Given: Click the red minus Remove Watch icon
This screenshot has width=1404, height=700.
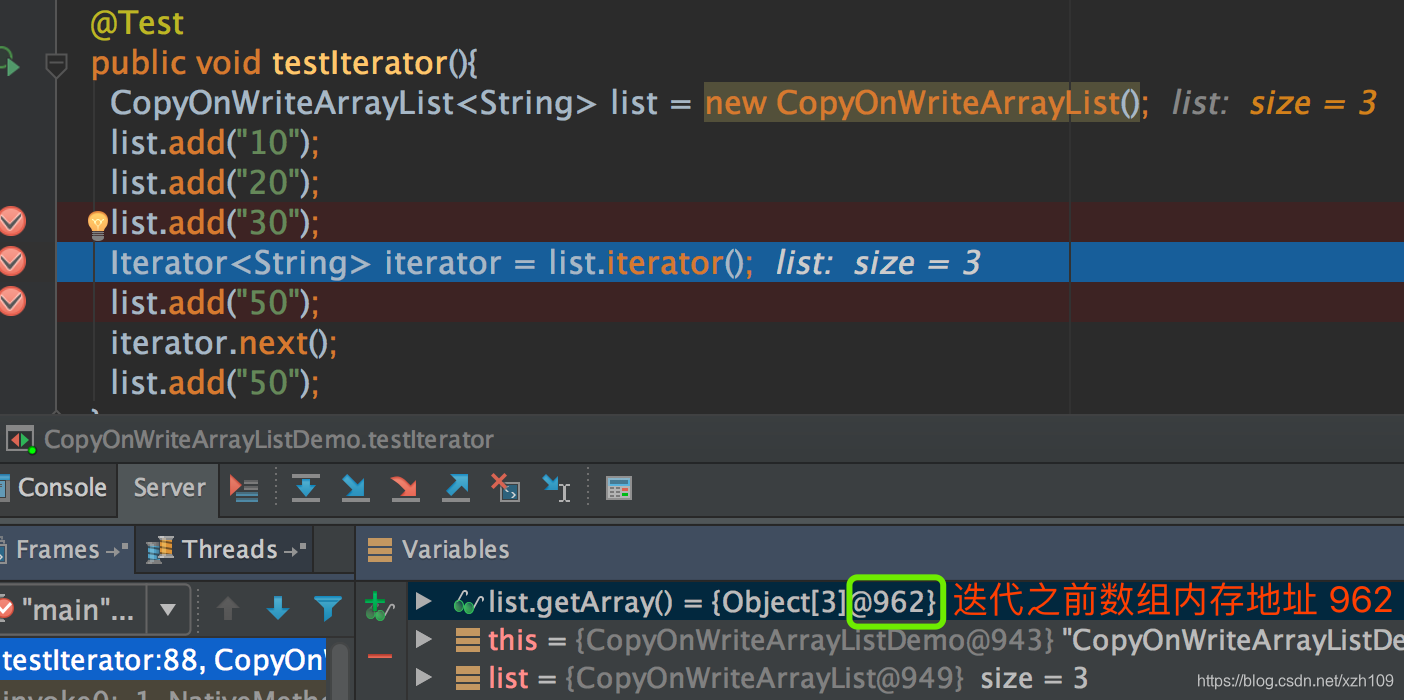Looking at the screenshot, I should 380,656.
